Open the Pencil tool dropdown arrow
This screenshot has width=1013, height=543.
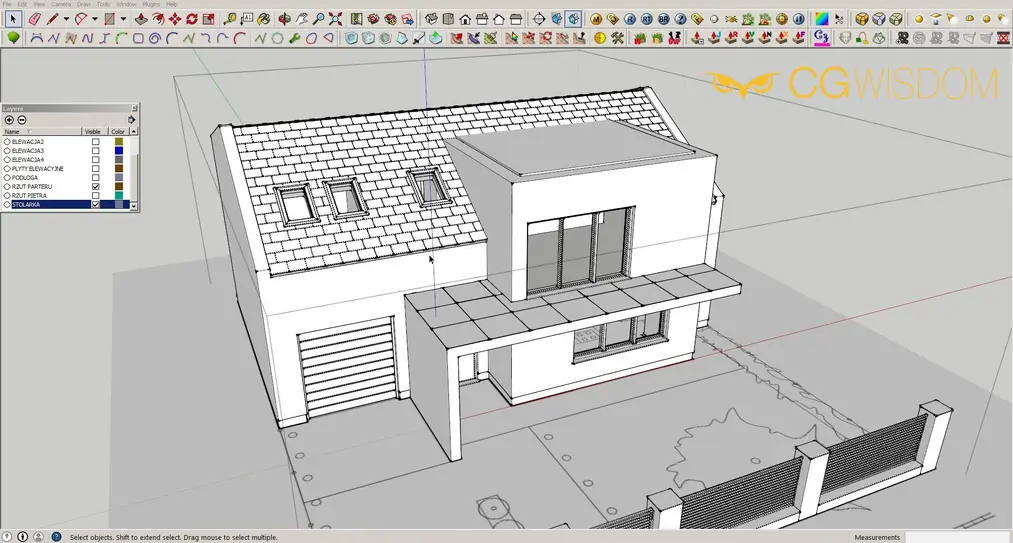tap(66, 19)
